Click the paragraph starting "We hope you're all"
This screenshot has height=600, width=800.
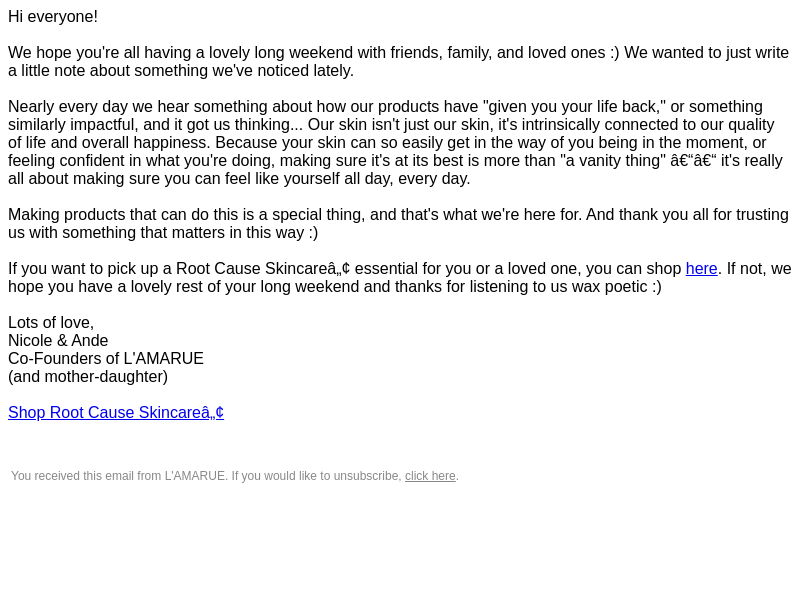(x=398, y=61)
